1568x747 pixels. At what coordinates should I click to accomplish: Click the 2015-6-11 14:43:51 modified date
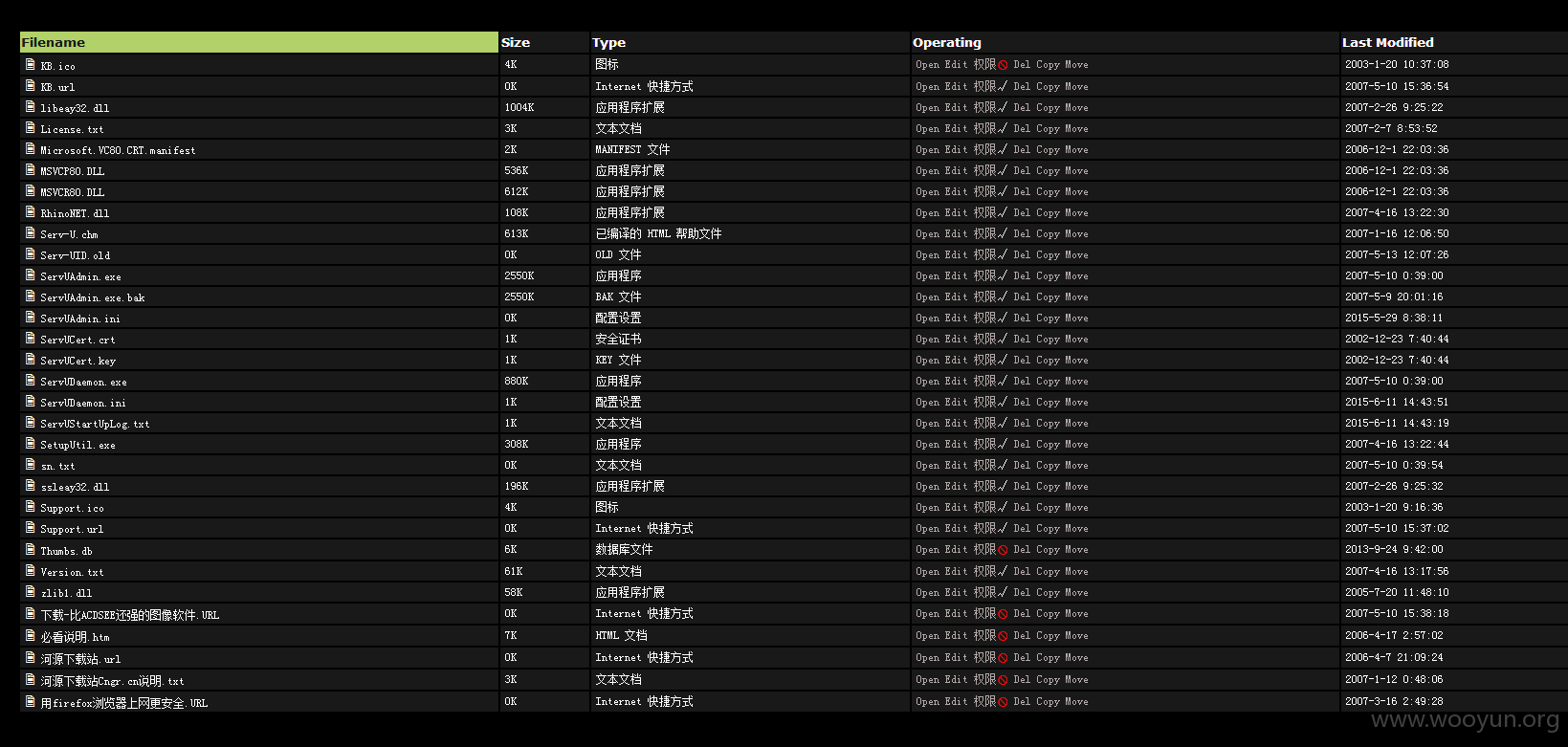coord(1397,402)
